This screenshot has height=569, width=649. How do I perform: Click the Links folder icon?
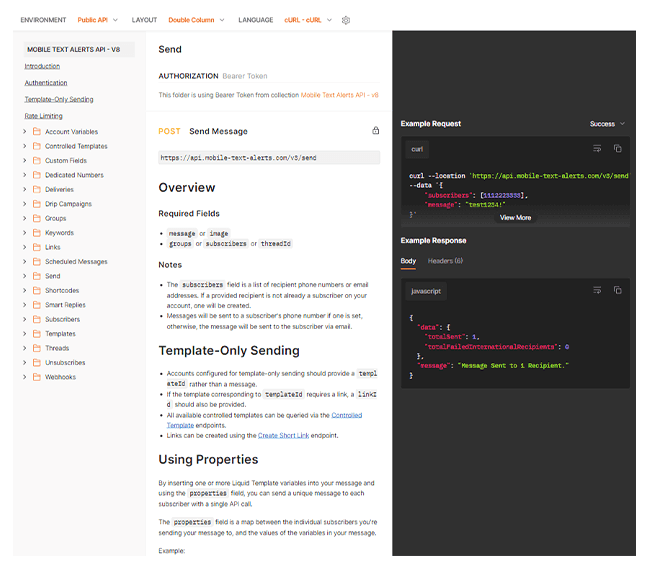pos(37,247)
